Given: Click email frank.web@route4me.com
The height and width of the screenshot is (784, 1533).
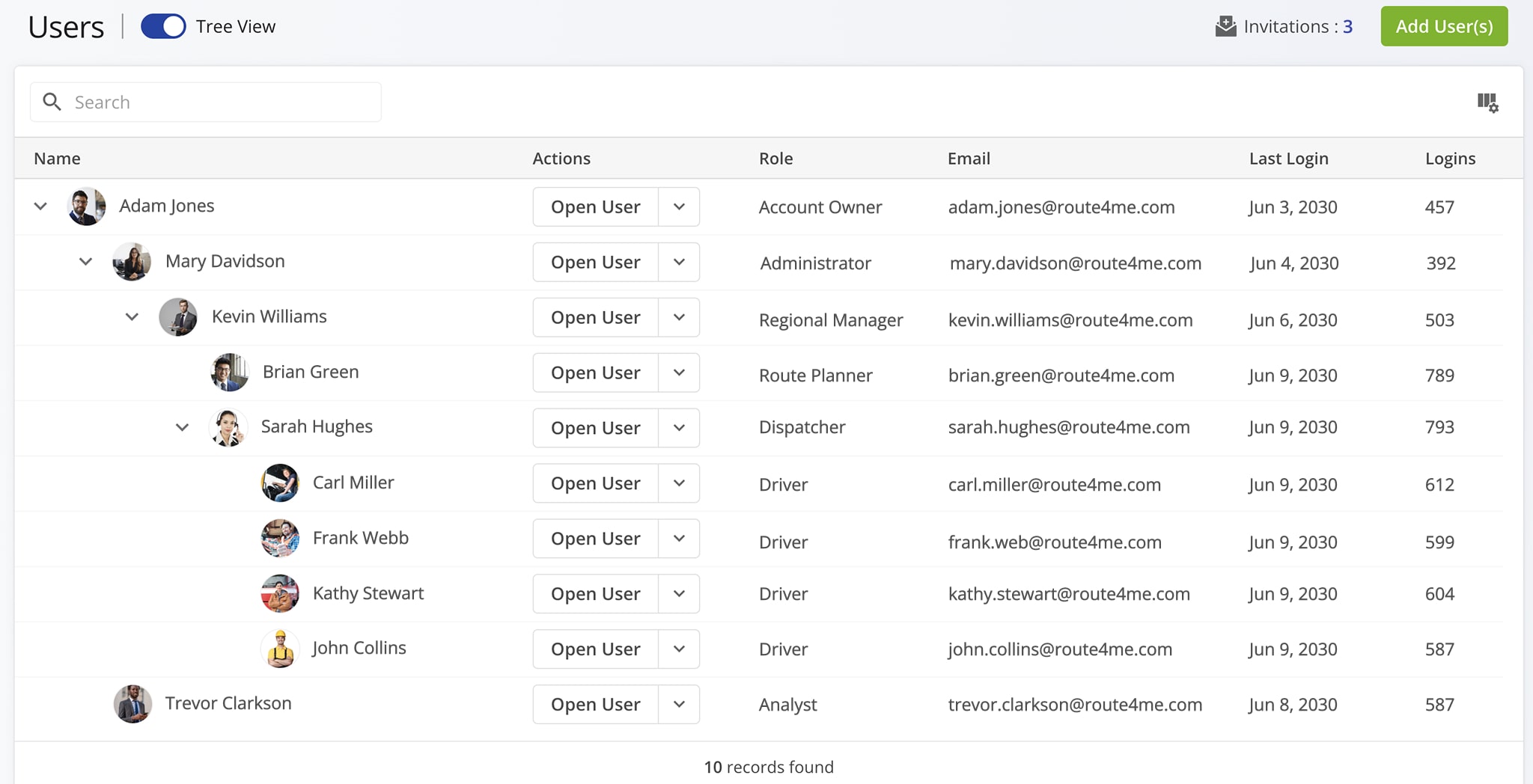Looking at the screenshot, I should tap(1055, 542).
